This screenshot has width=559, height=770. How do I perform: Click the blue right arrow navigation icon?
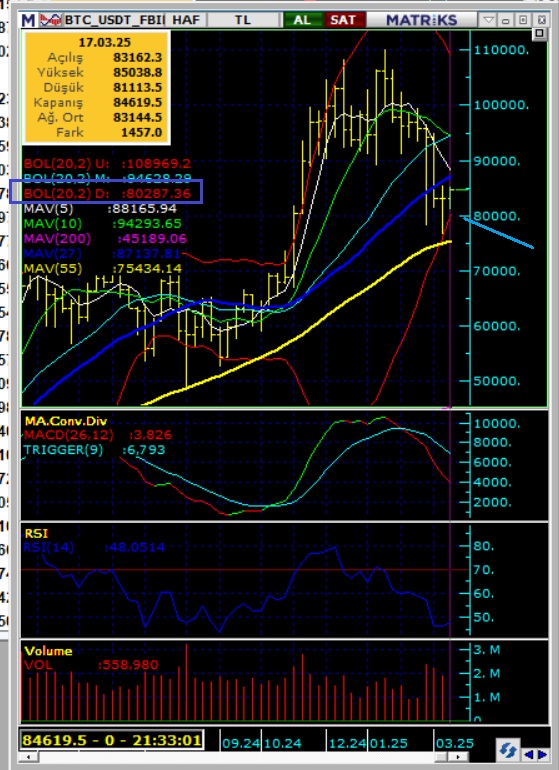click(542, 754)
